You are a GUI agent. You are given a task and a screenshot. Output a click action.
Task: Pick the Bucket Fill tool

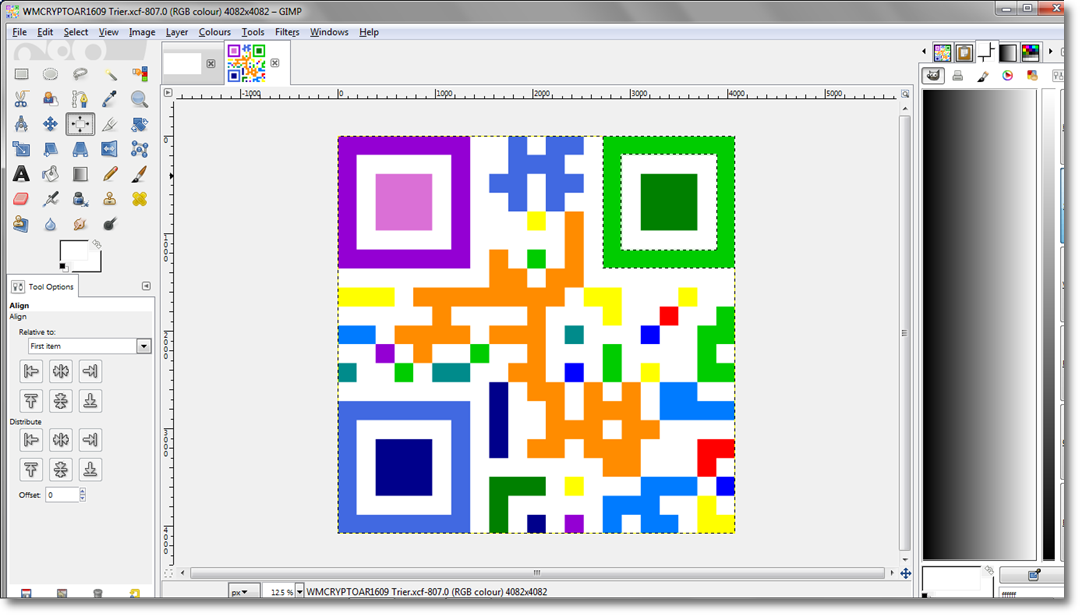(50, 174)
